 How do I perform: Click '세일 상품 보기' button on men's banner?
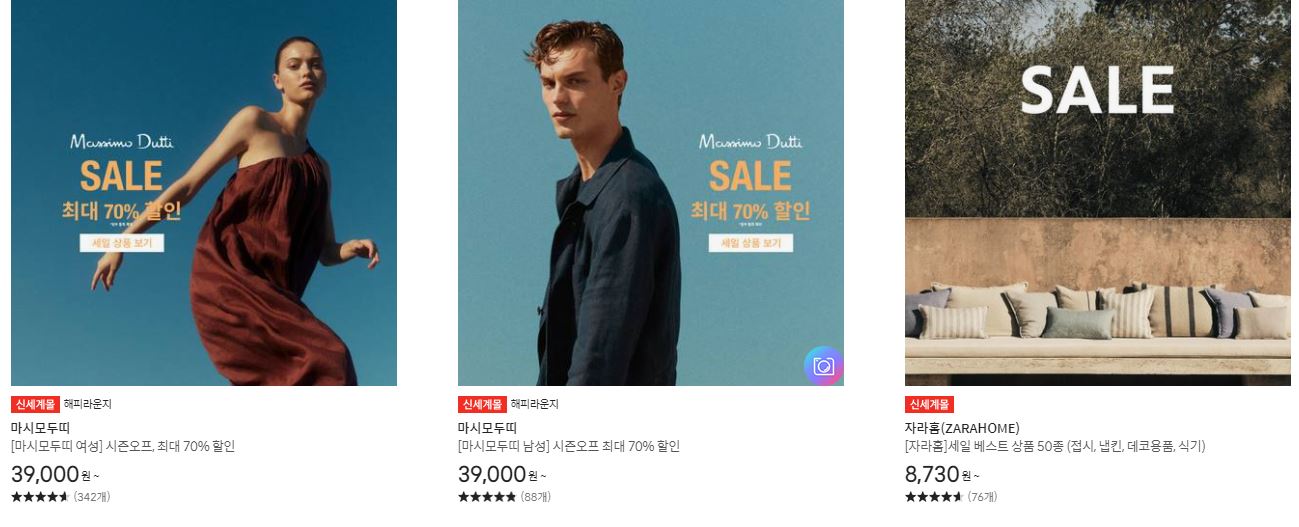[x=750, y=243]
